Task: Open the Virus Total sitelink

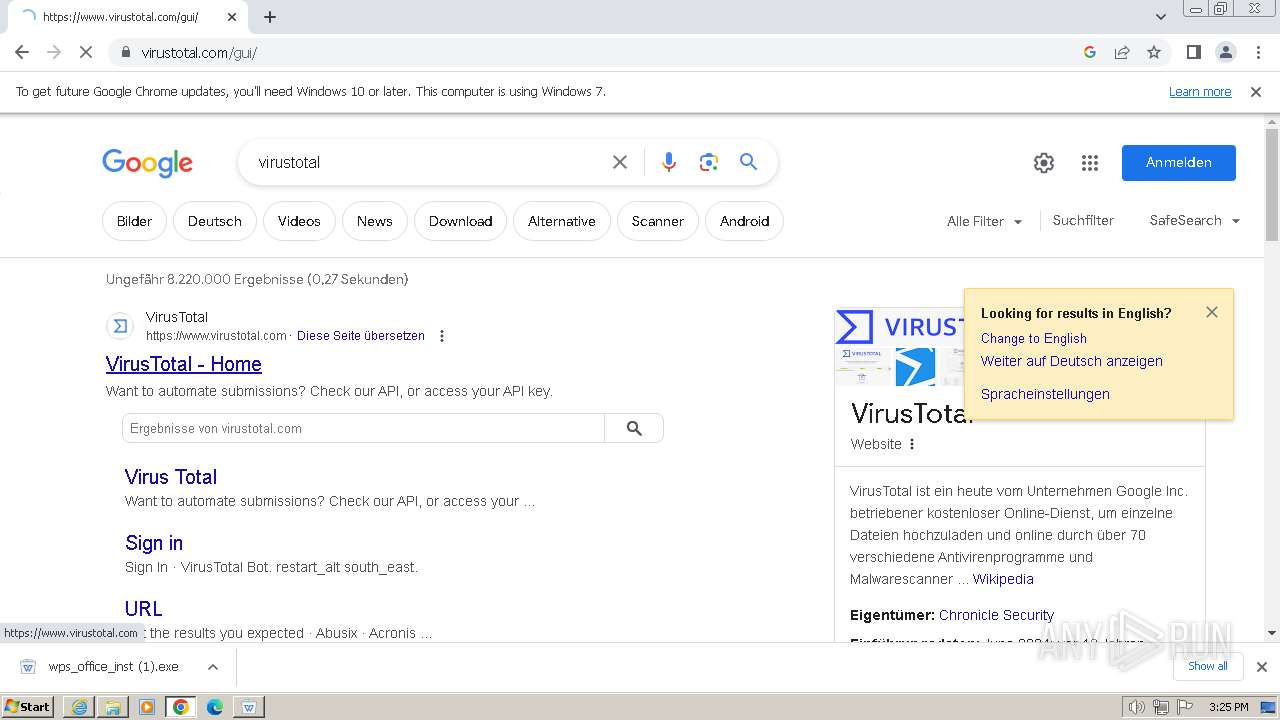Action: tap(171, 477)
